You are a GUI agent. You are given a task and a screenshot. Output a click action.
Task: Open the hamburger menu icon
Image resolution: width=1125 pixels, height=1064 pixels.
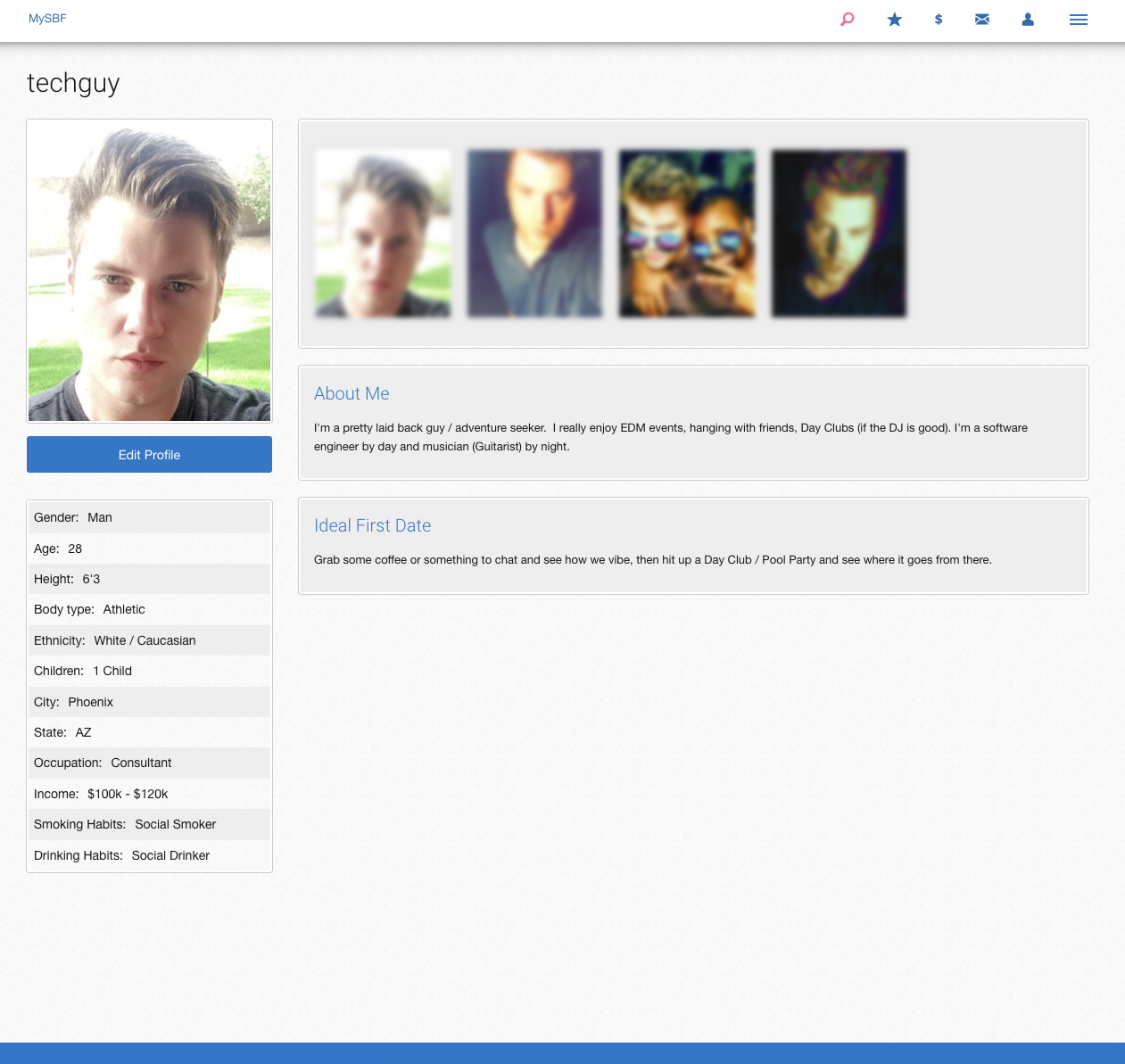(x=1078, y=20)
